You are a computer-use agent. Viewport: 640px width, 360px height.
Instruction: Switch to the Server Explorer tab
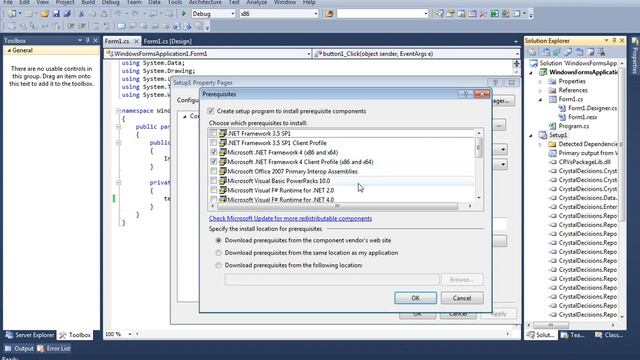[x=29, y=335]
